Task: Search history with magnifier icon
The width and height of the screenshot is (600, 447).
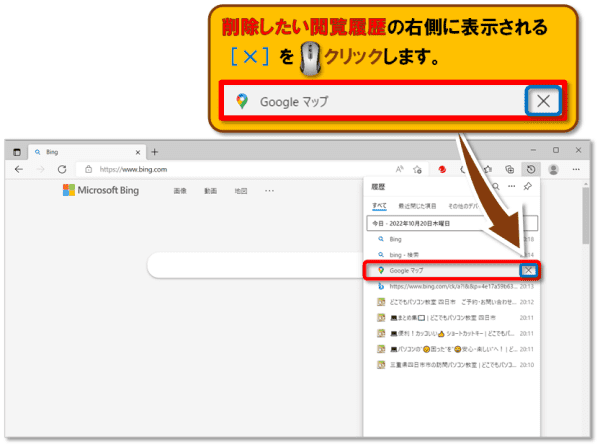Action: click(x=496, y=186)
